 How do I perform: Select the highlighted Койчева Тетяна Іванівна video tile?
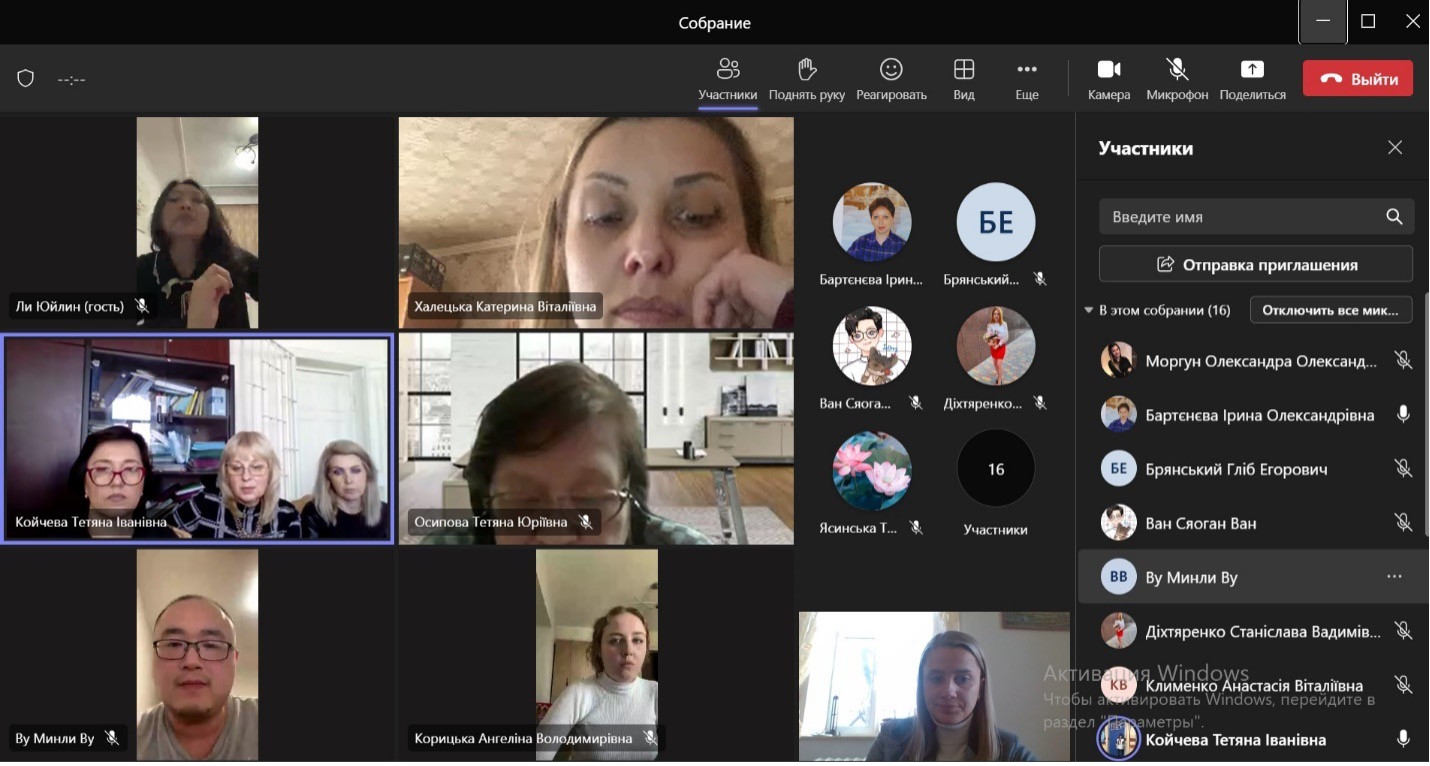(197, 439)
